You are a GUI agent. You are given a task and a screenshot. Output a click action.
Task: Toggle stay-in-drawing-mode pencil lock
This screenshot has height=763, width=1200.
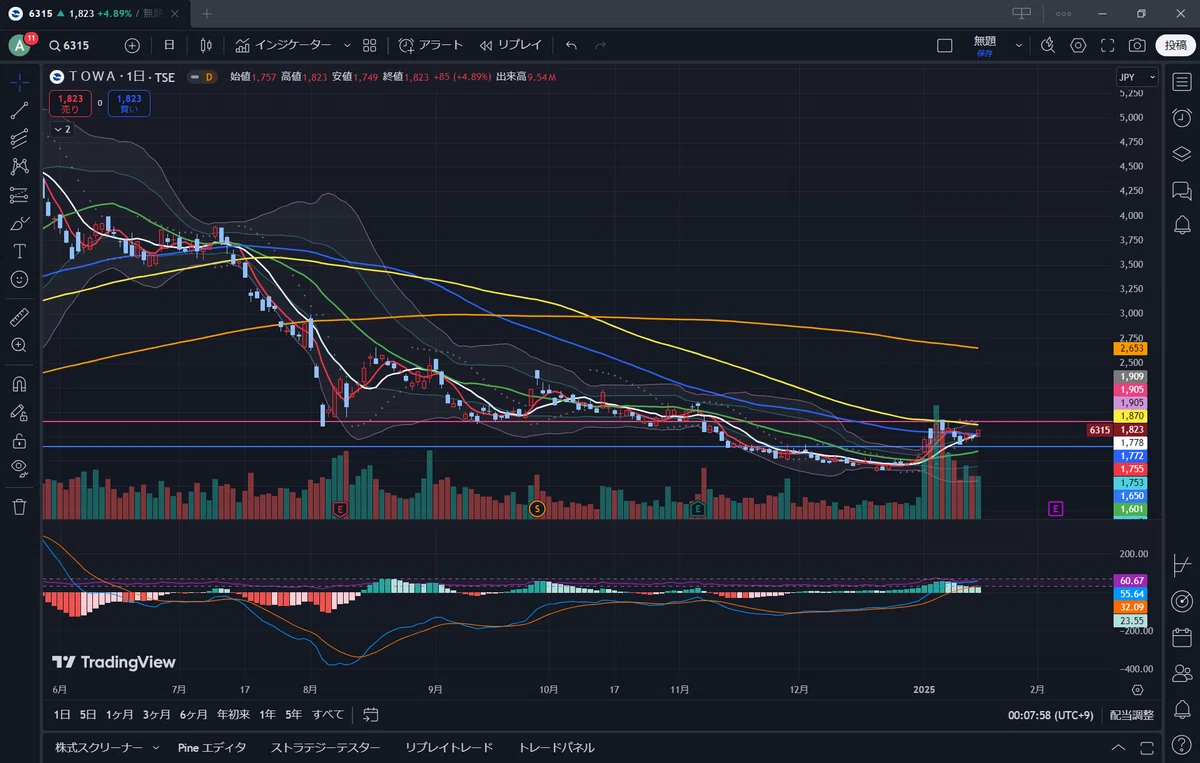click(19, 411)
